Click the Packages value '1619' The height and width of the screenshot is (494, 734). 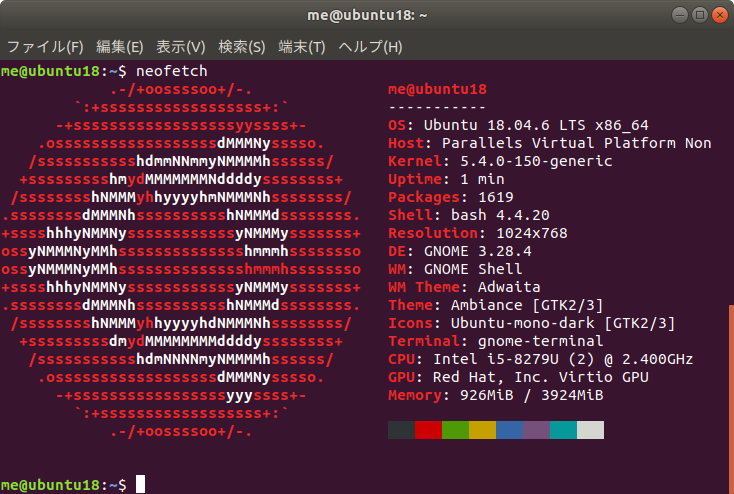[496, 197]
